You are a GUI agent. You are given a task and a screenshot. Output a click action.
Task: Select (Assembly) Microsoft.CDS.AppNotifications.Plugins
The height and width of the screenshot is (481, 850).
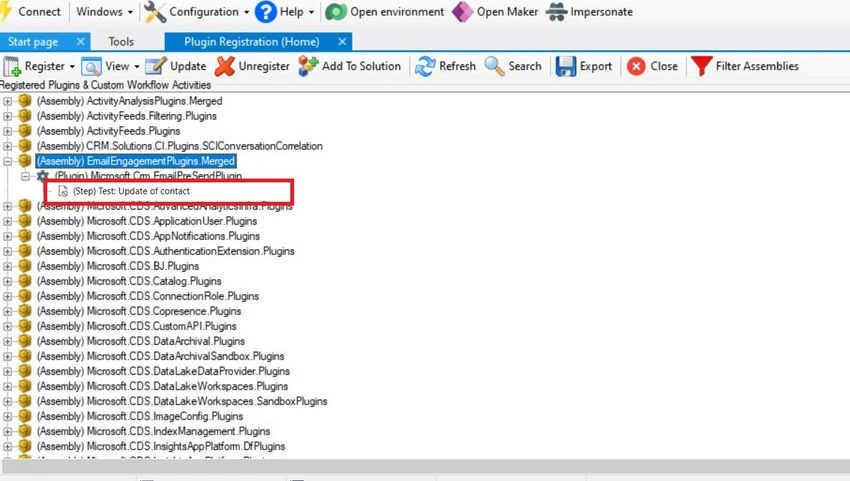click(148, 236)
